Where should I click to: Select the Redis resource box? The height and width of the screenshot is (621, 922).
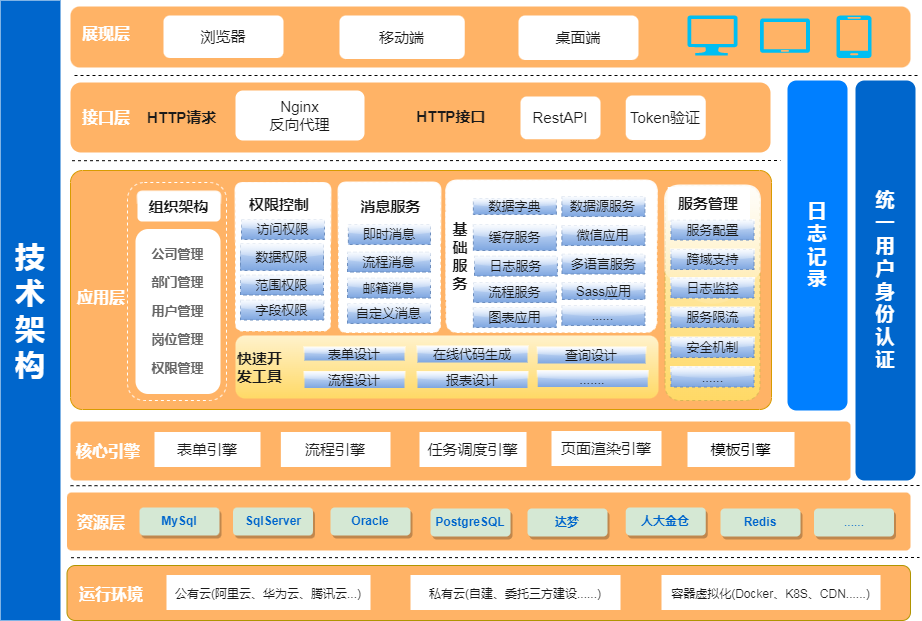760,522
